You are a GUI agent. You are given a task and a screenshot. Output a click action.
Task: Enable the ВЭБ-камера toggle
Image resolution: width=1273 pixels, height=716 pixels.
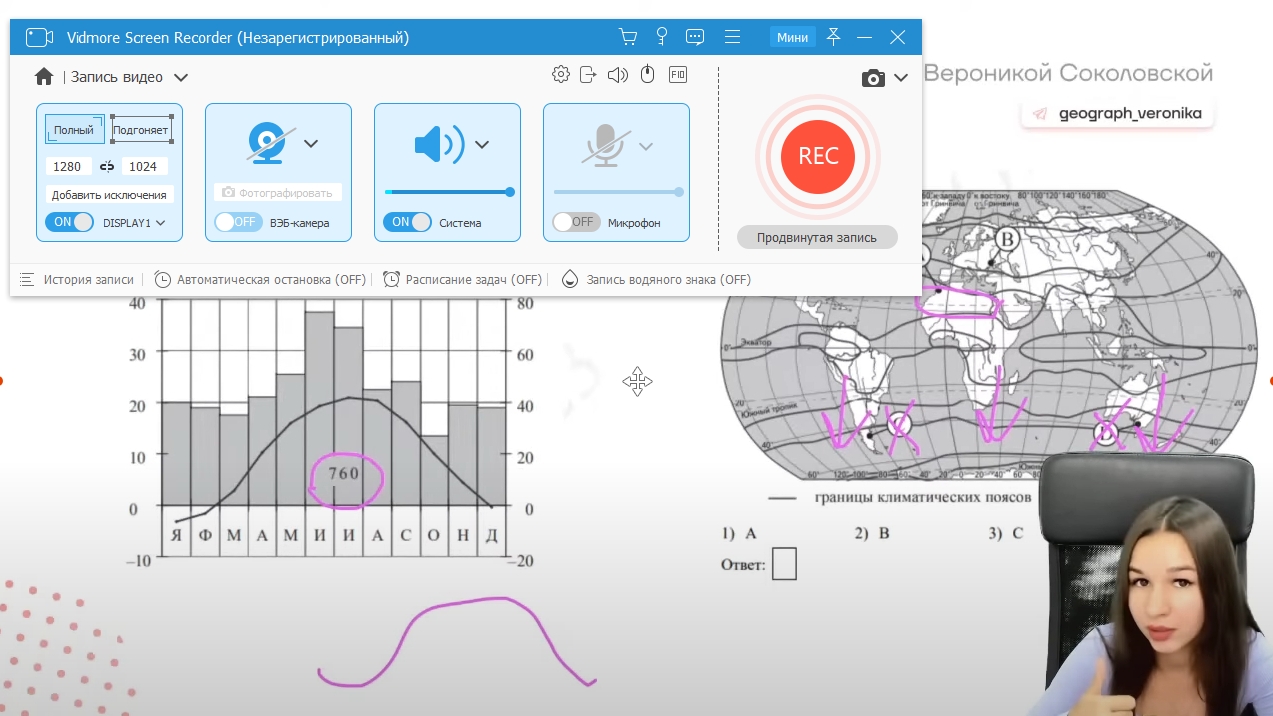[238, 222]
